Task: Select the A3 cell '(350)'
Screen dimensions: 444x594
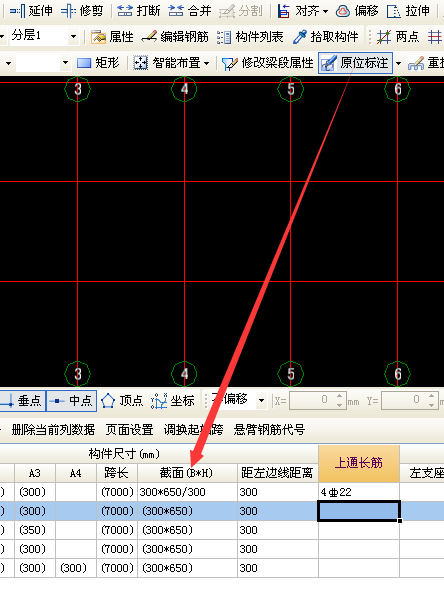Action: [35, 530]
